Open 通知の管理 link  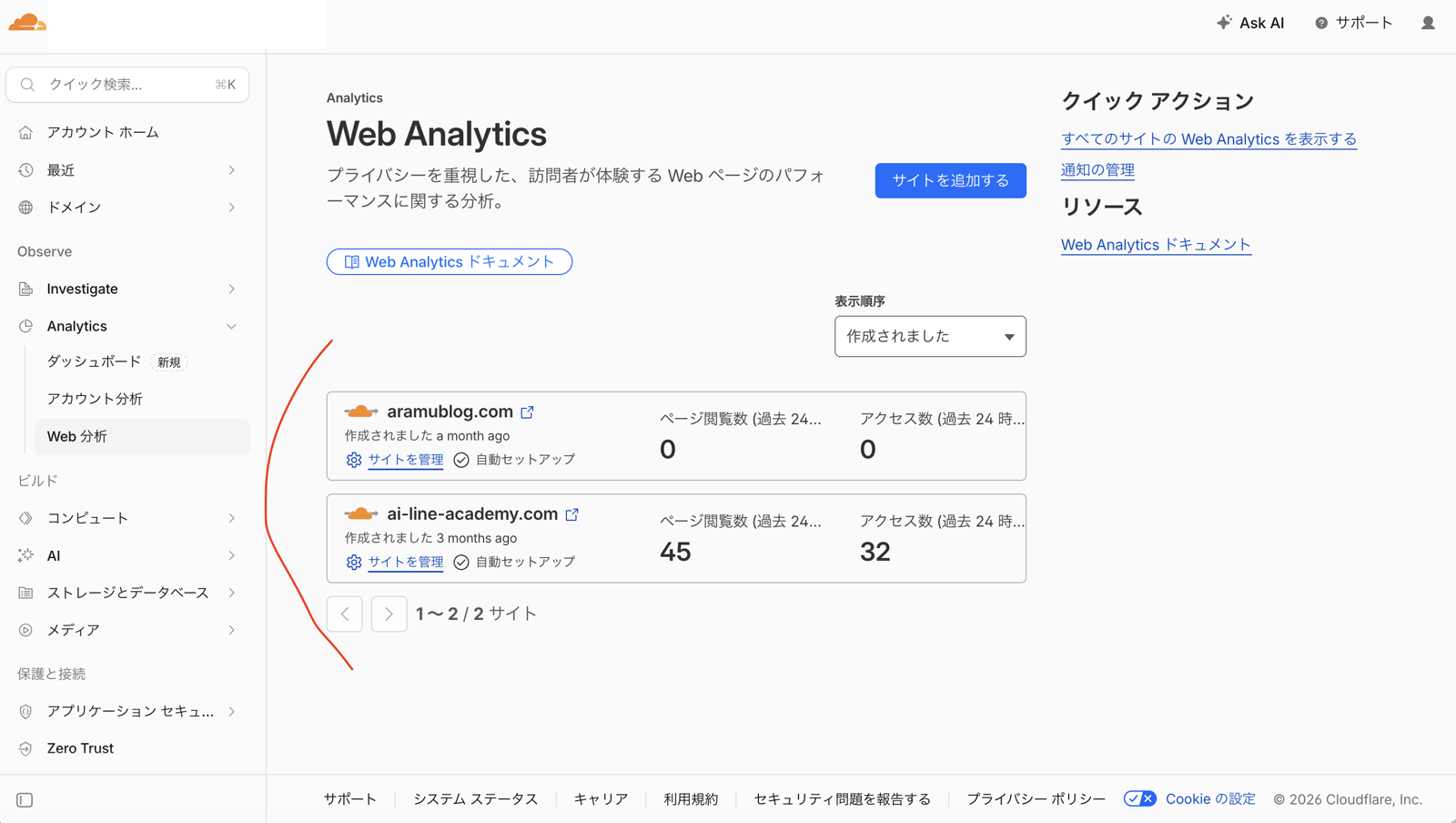(x=1097, y=170)
